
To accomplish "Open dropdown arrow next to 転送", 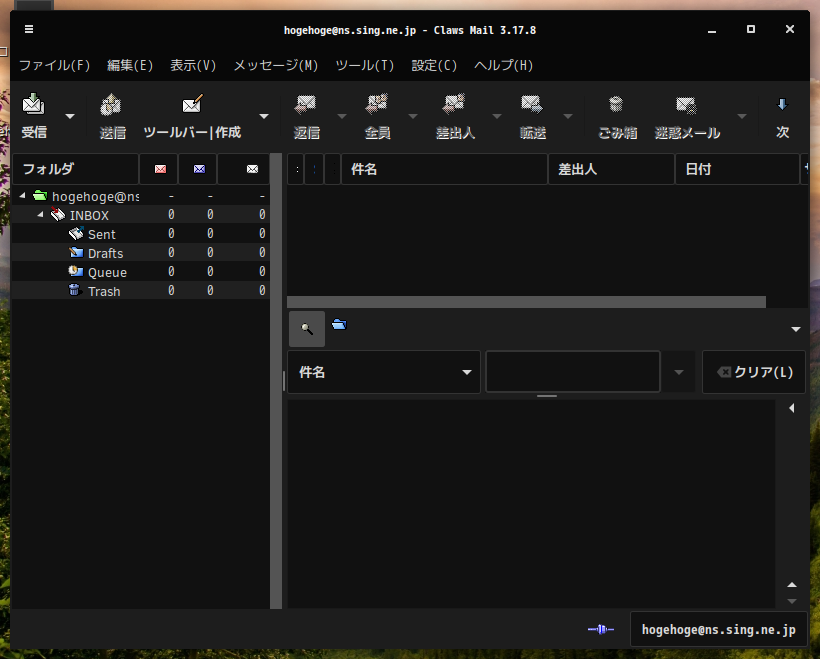I will [x=568, y=116].
